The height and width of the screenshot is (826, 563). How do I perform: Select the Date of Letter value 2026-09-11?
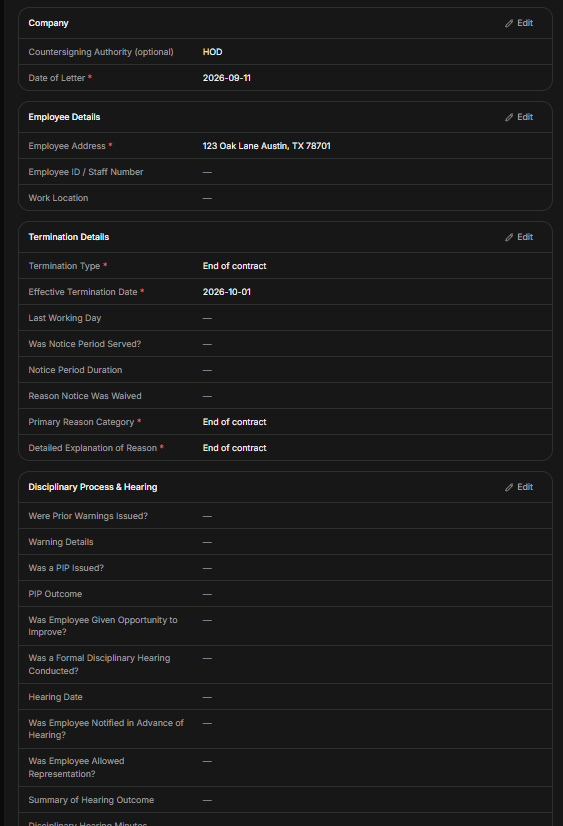pos(226,78)
